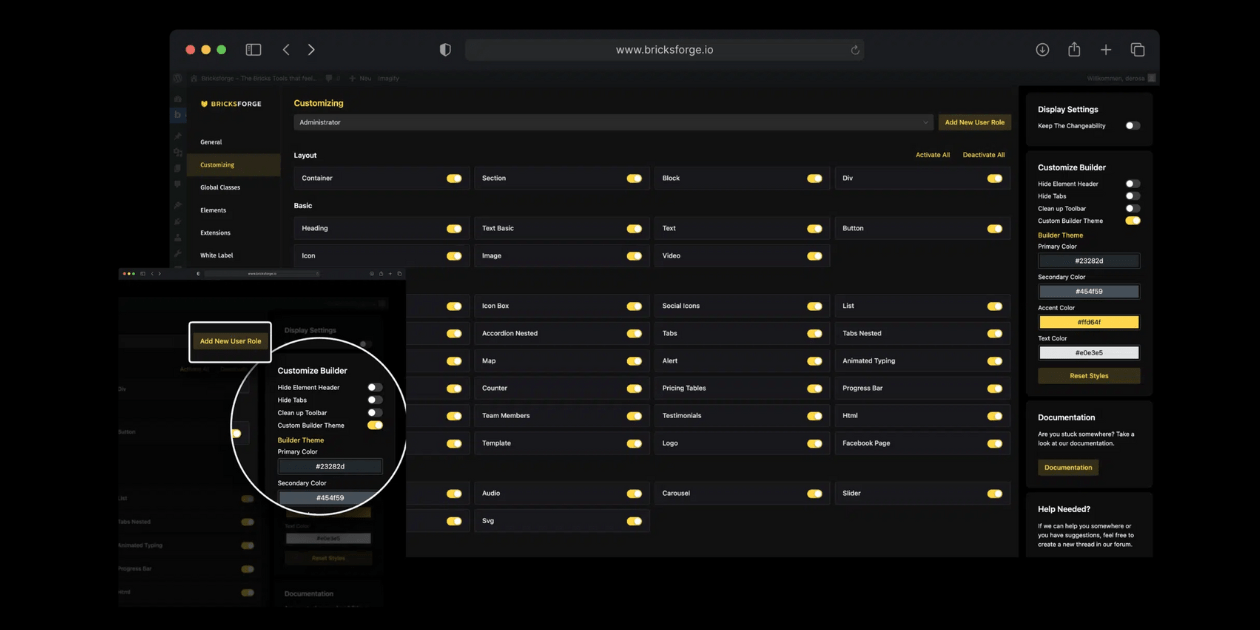The image size is (1260, 630).
Task: Click the Bricksforge shield logo in sidebar
Action: pyautogui.click(x=204, y=103)
